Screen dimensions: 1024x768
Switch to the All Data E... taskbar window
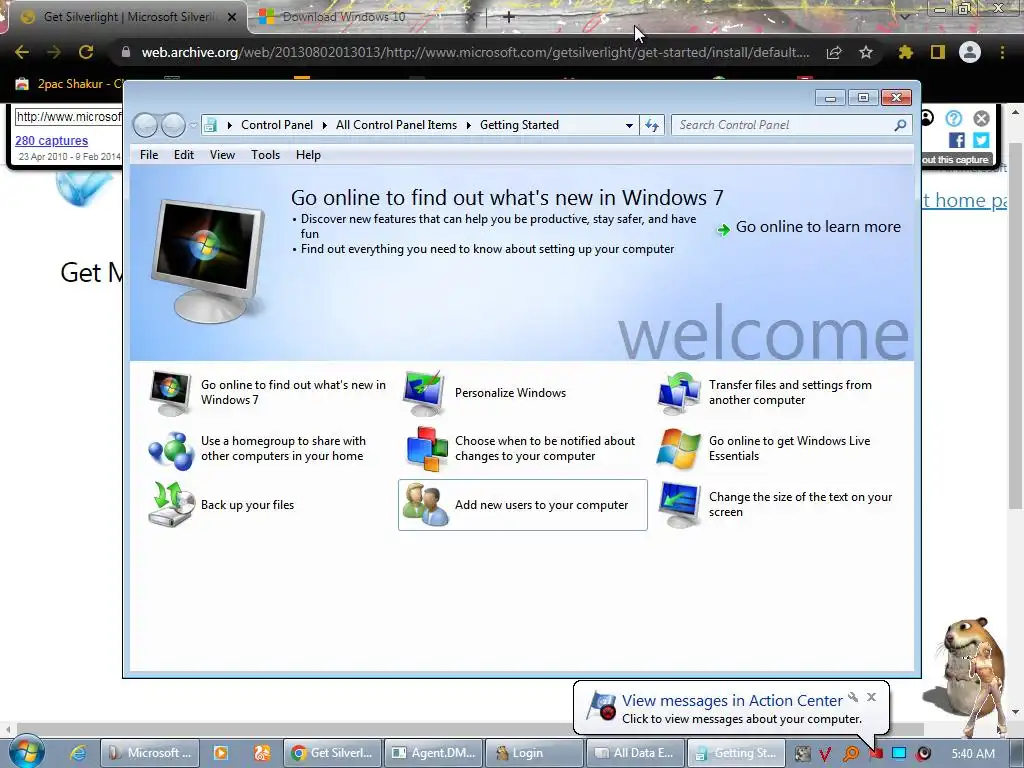(x=635, y=753)
